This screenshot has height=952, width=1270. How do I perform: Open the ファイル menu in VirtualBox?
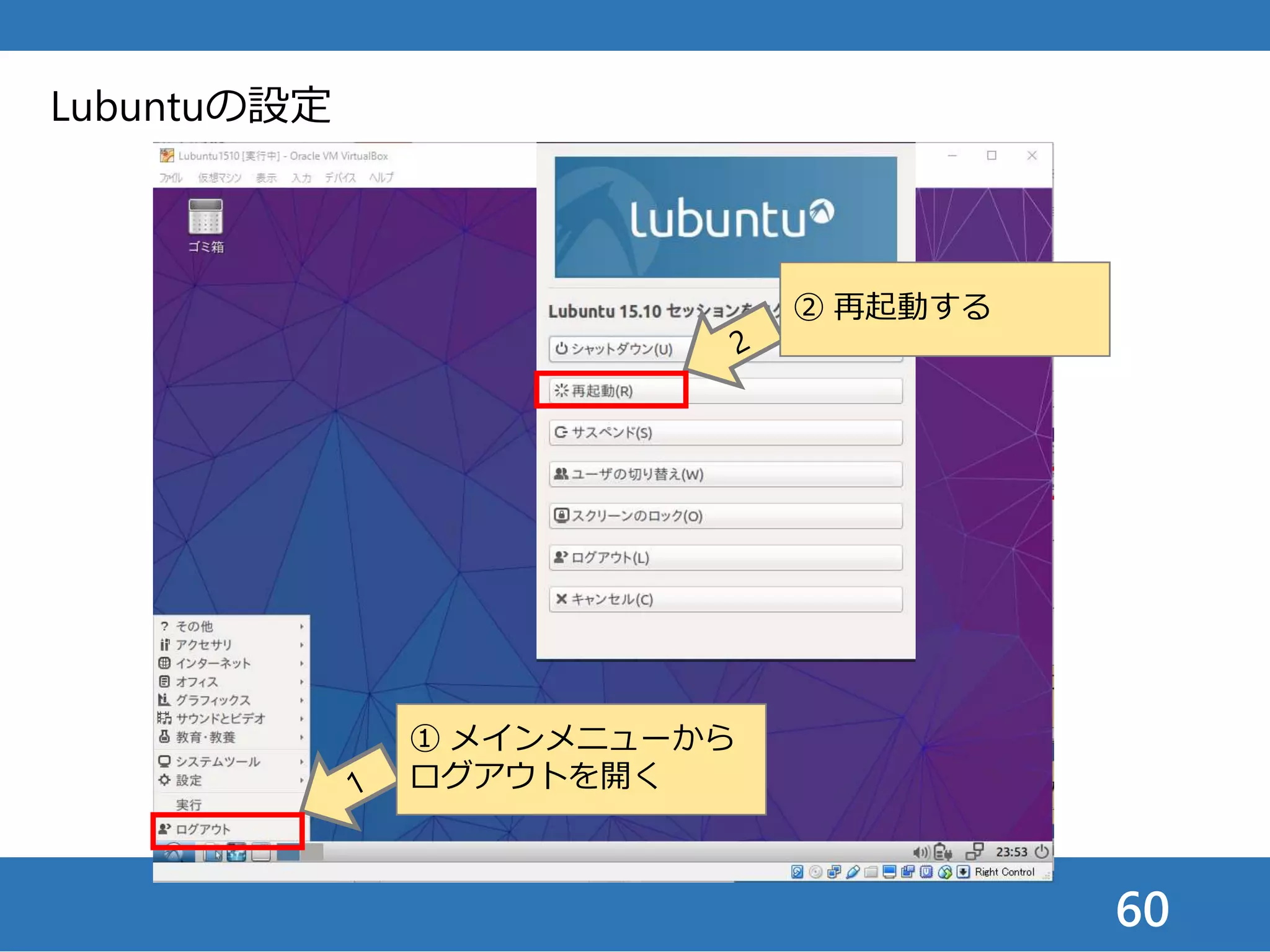pos(171,178)
